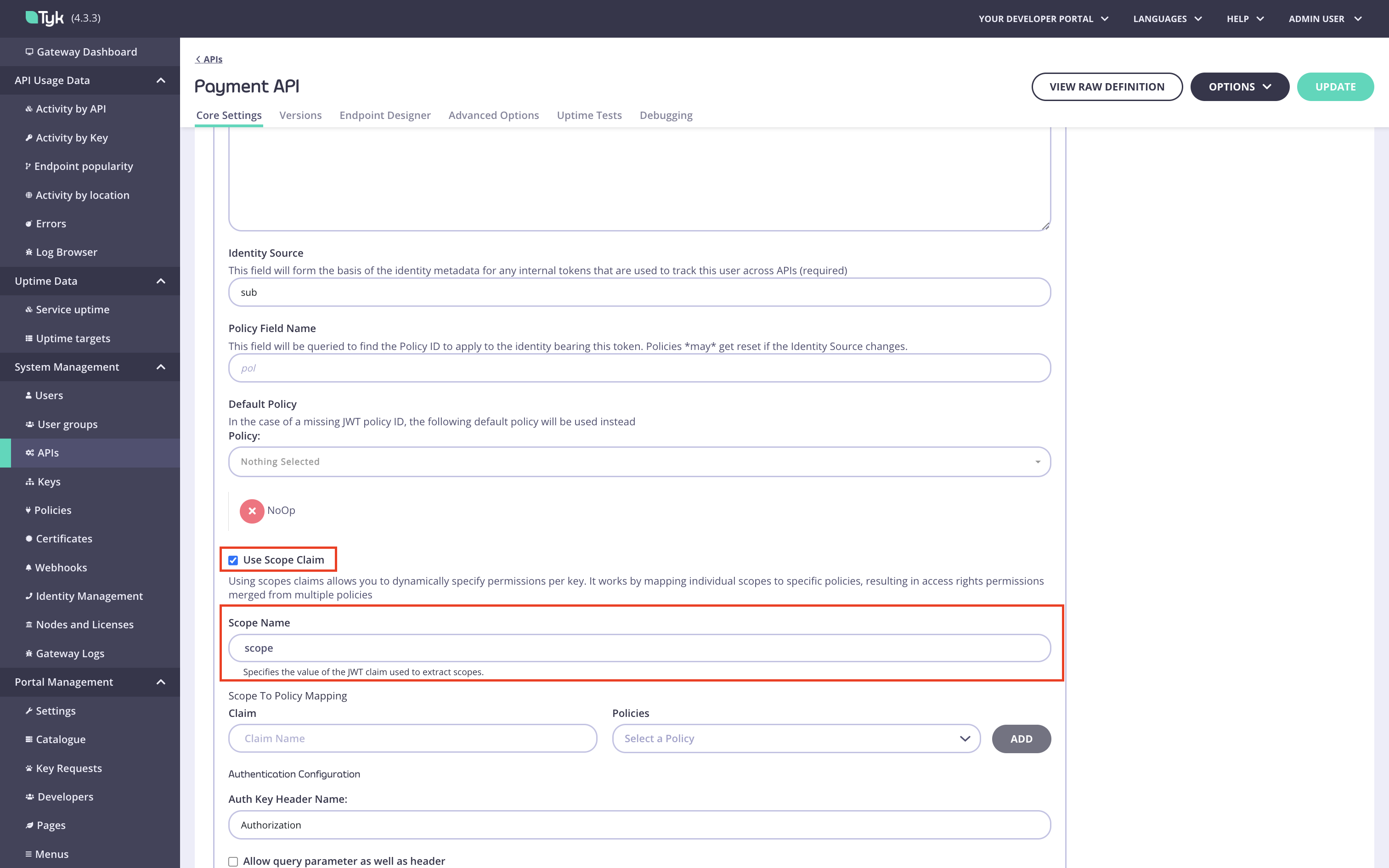1389x868 pixels.
Task: Collapse the API Usage Data section
Action: click(160, 80)
